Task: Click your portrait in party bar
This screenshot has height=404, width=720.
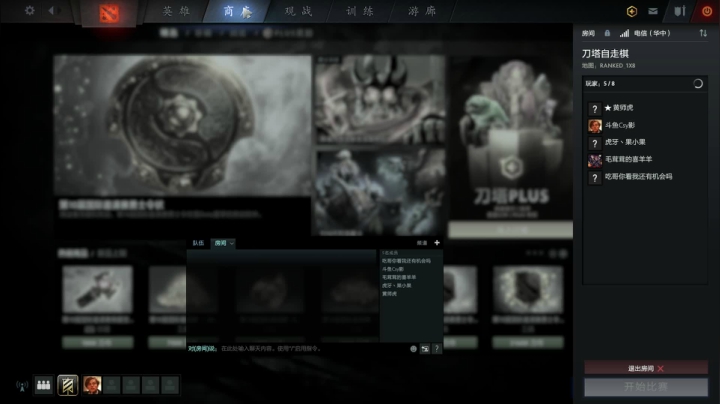Action: pyautogui.click(x=92, y=385)
